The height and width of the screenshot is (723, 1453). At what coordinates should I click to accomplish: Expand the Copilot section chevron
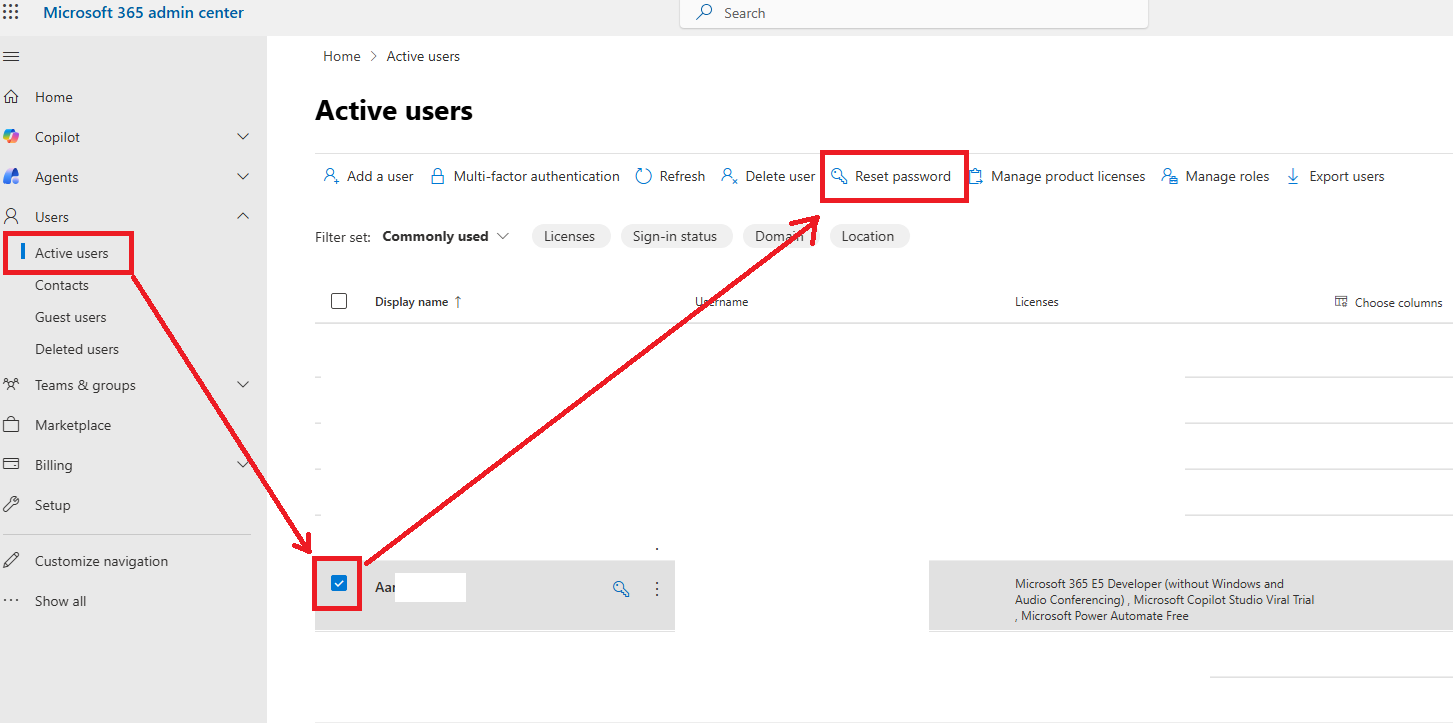tap(243, 136)
